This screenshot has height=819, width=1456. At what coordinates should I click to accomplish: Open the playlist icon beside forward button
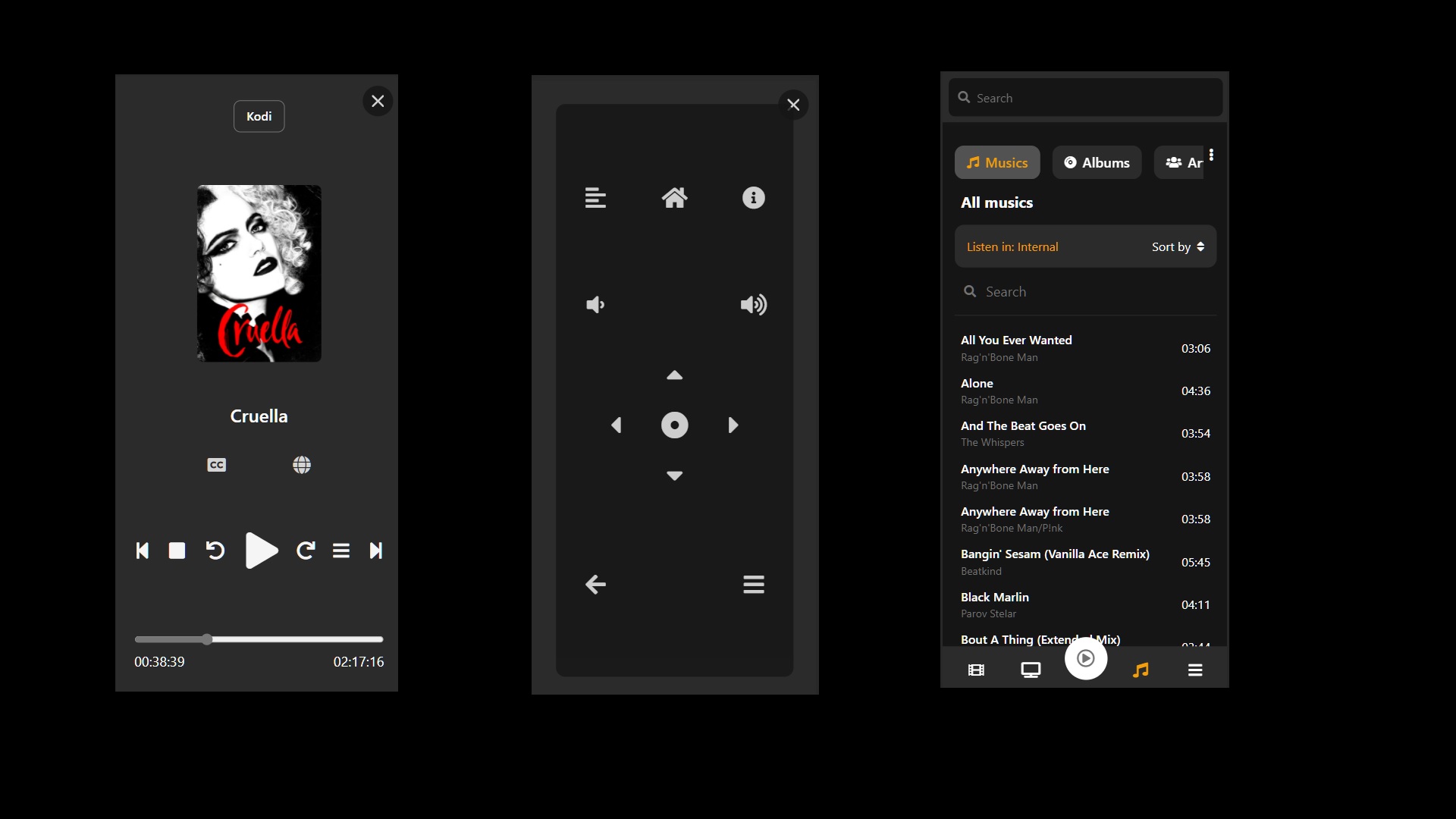tap(341, 551)
